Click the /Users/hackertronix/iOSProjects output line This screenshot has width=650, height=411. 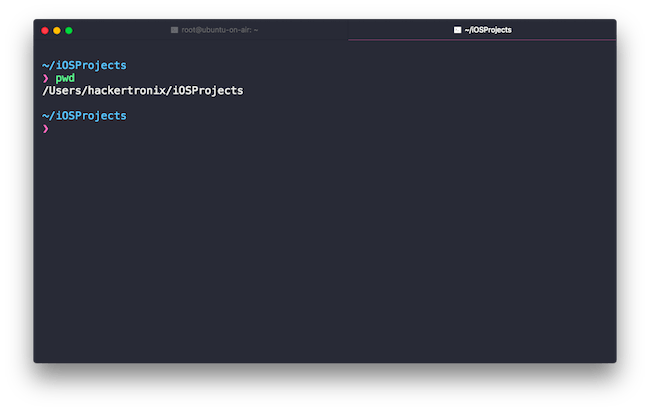pos(143,90)
